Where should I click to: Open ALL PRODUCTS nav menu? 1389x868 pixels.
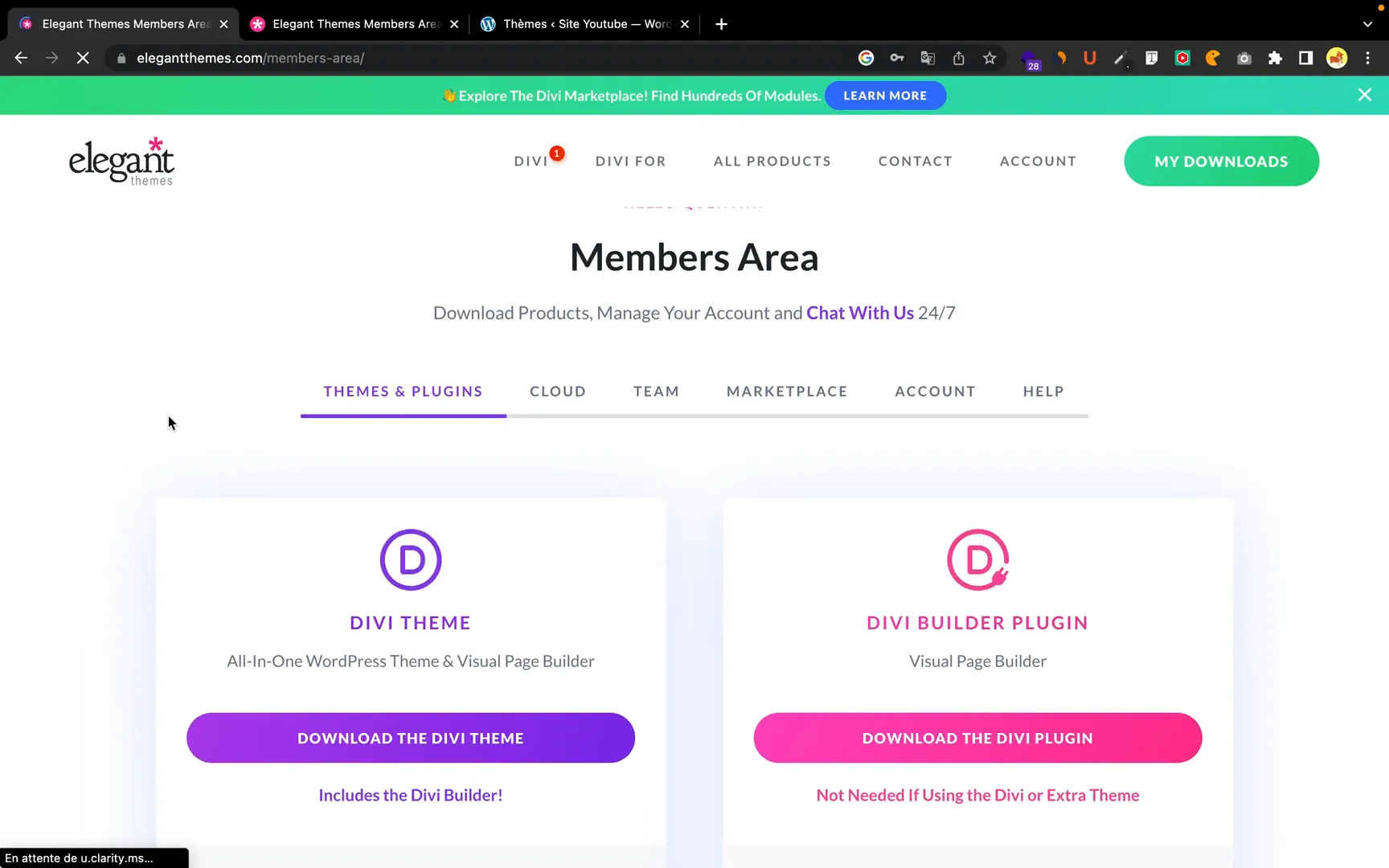772,162
